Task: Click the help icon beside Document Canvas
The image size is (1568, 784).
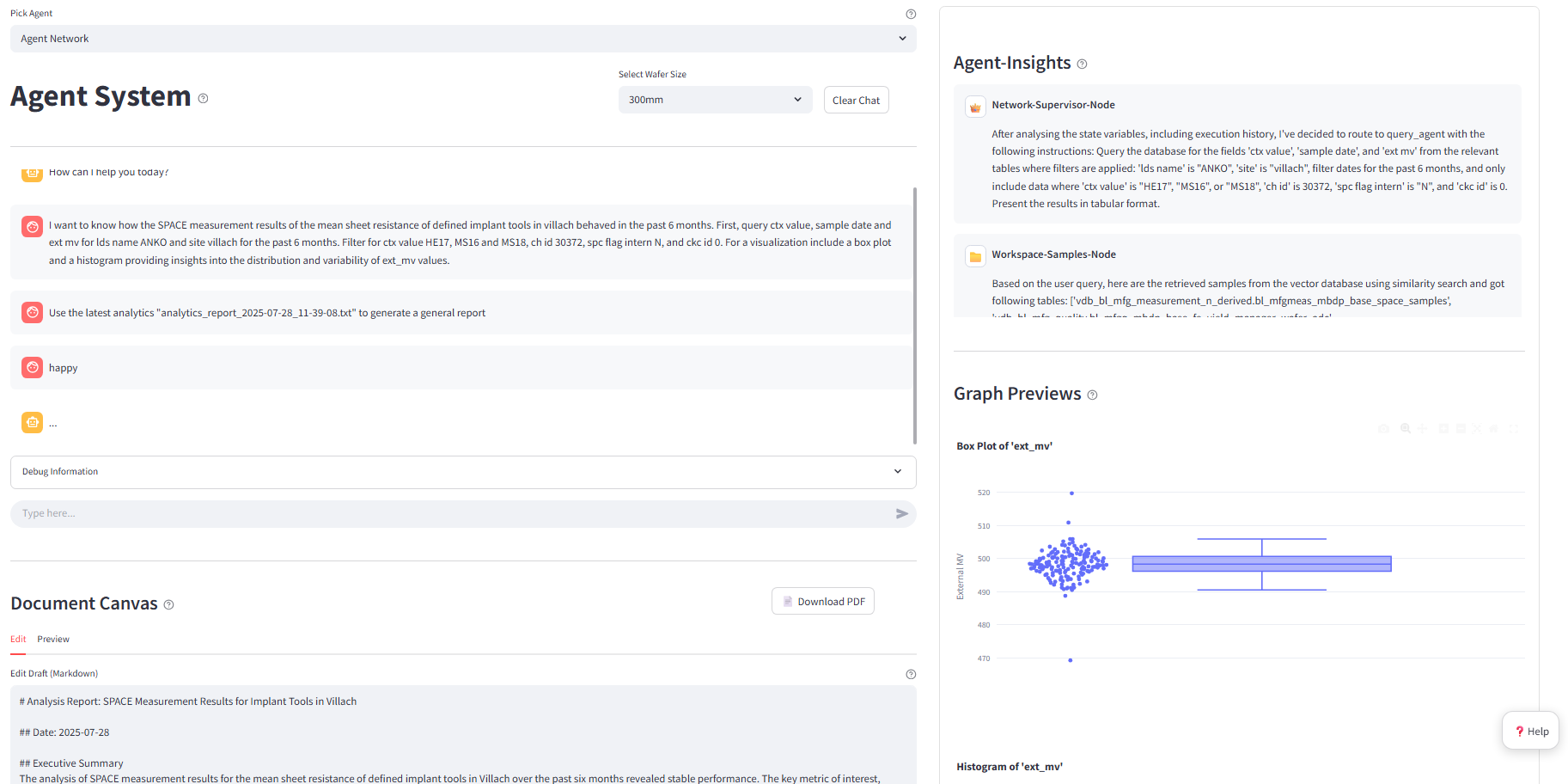Action: [168, 604]
